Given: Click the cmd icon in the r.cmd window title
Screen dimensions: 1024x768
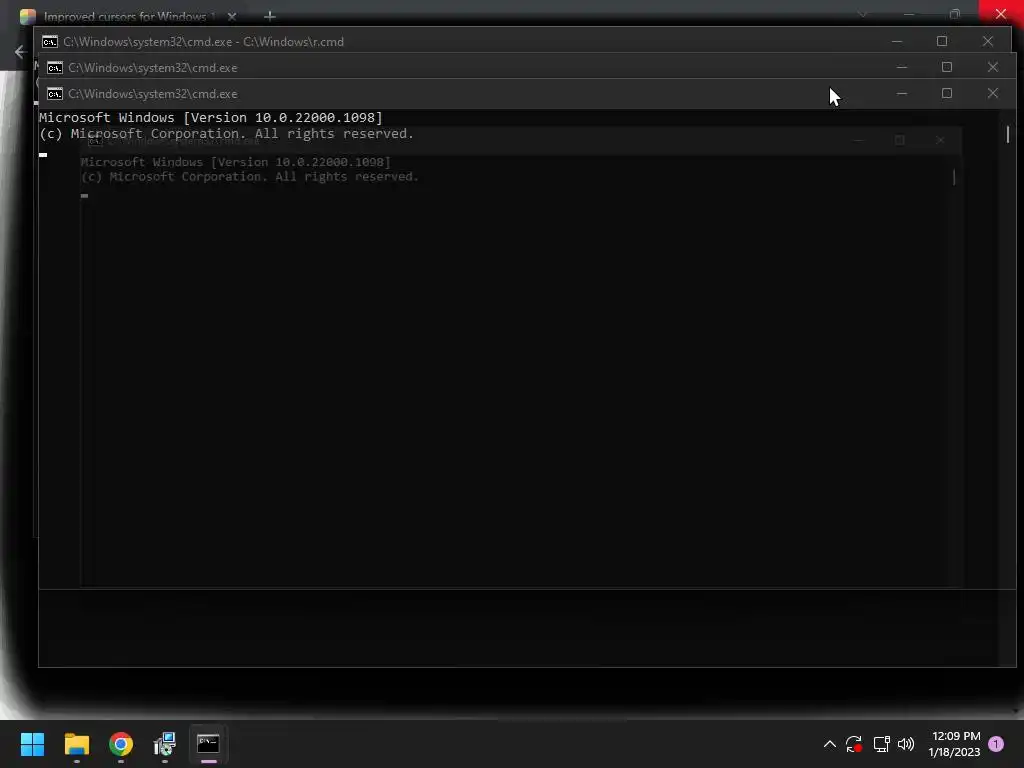Looking at the screenshot, I should tap(50, 42).
